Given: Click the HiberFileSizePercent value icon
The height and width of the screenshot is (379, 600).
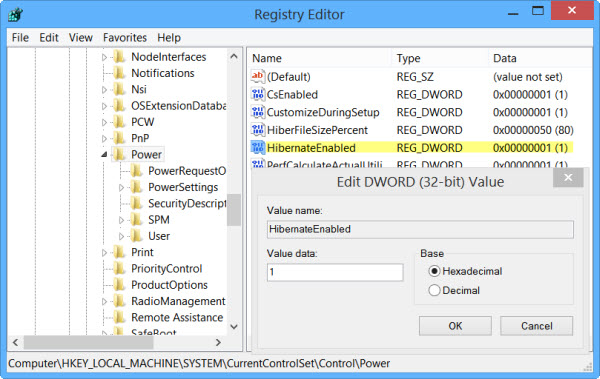Looking at the screenshot, I should [258, 130].
